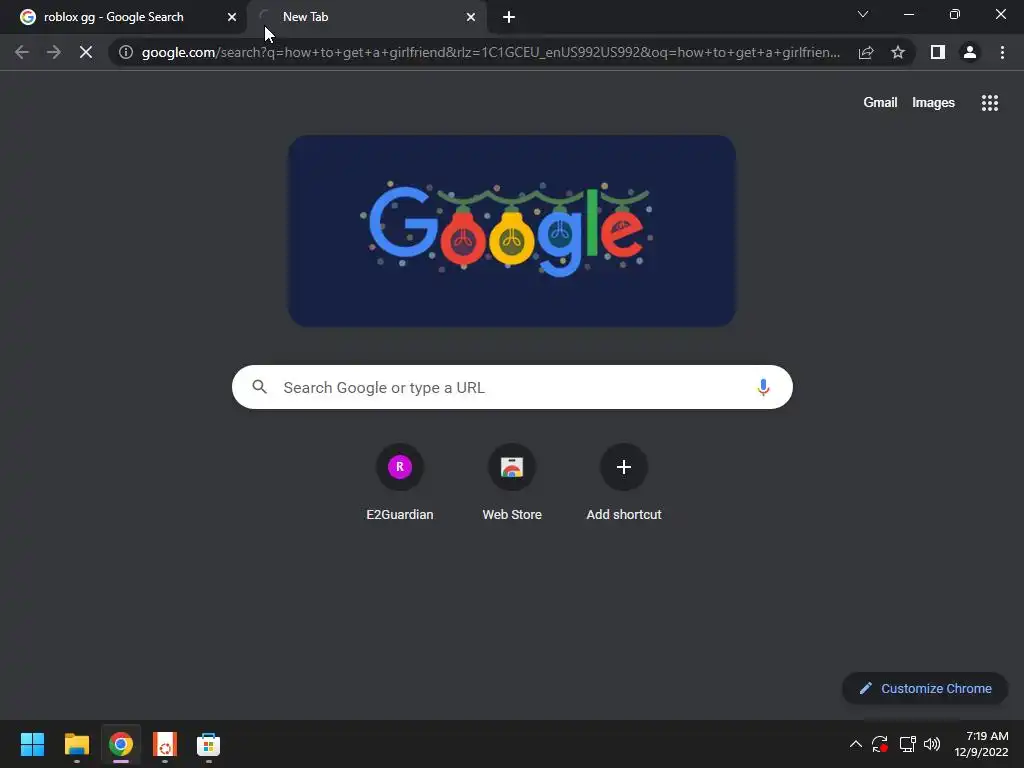Click the Google holiday doodle

pos(512,231)
